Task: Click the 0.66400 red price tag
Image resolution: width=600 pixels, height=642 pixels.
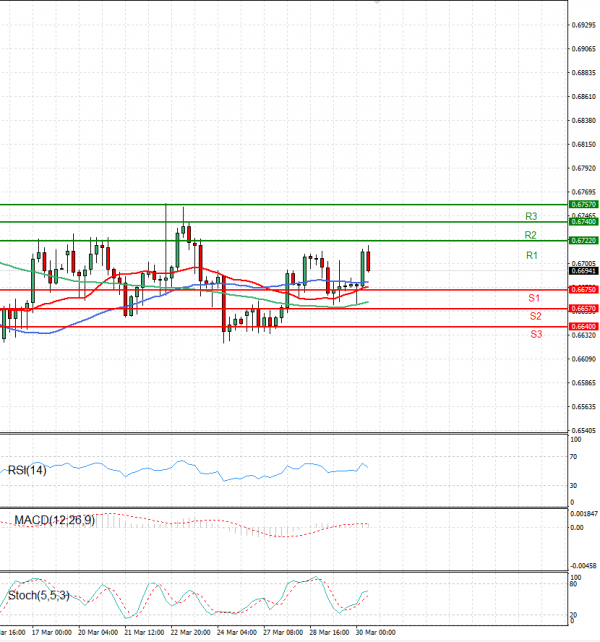Action: [x=584, y=327]
